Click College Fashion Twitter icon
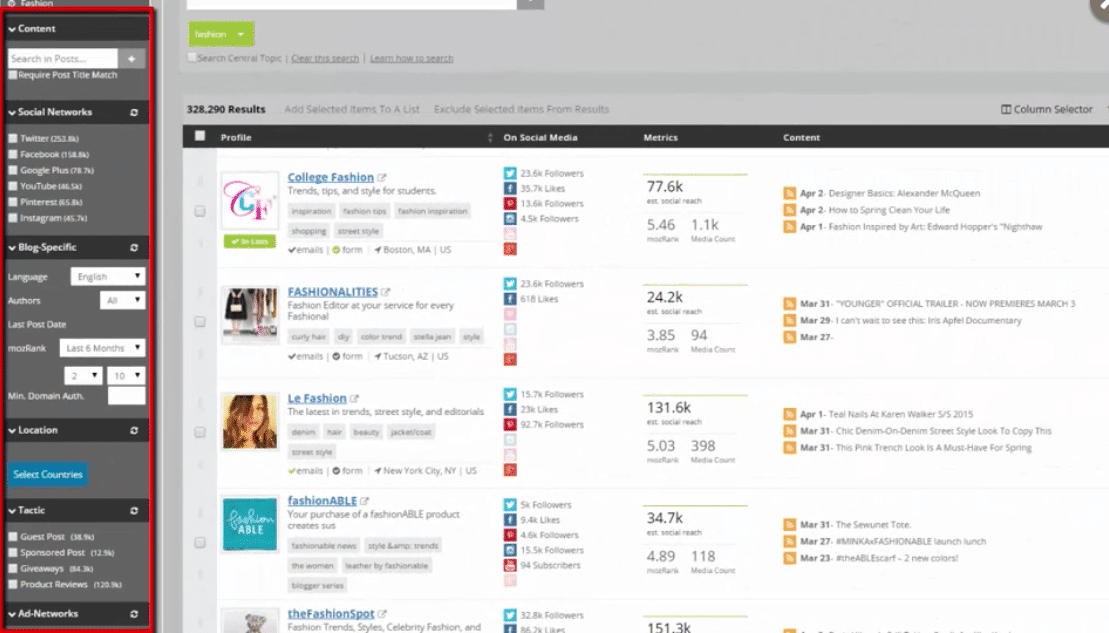This screenshot has height=633, width=1109. click(510, 173)
